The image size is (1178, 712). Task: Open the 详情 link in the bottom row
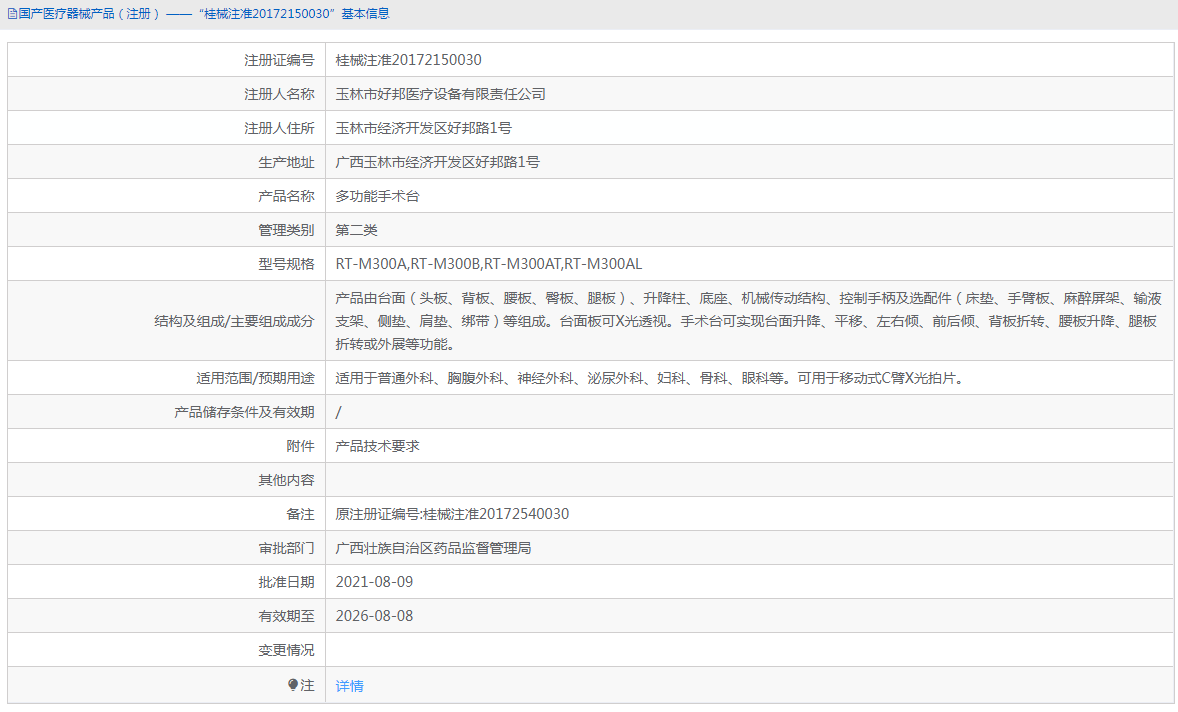pos(348,685)
